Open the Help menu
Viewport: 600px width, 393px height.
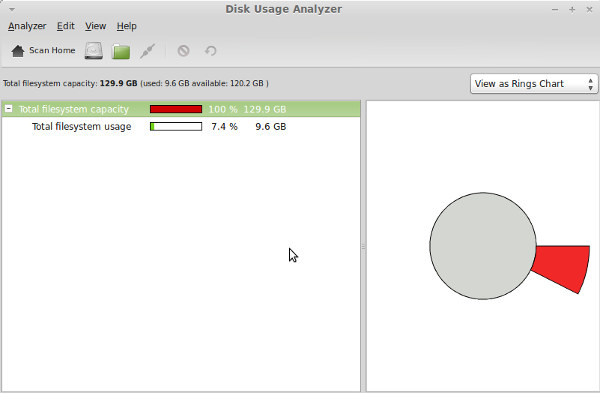pyautogui.click(x=127, y=26)
